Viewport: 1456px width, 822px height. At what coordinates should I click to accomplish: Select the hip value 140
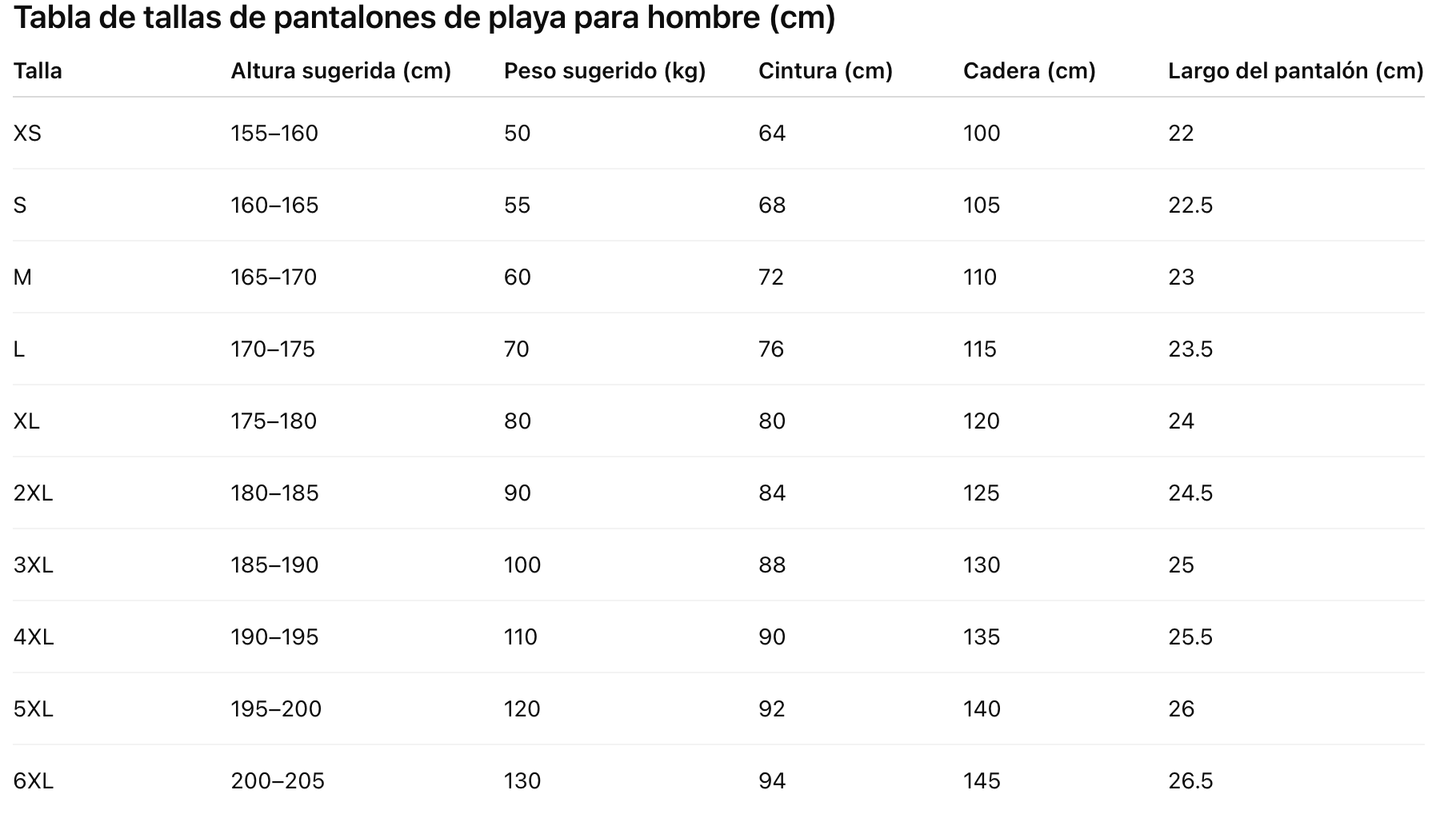[982, 709]
